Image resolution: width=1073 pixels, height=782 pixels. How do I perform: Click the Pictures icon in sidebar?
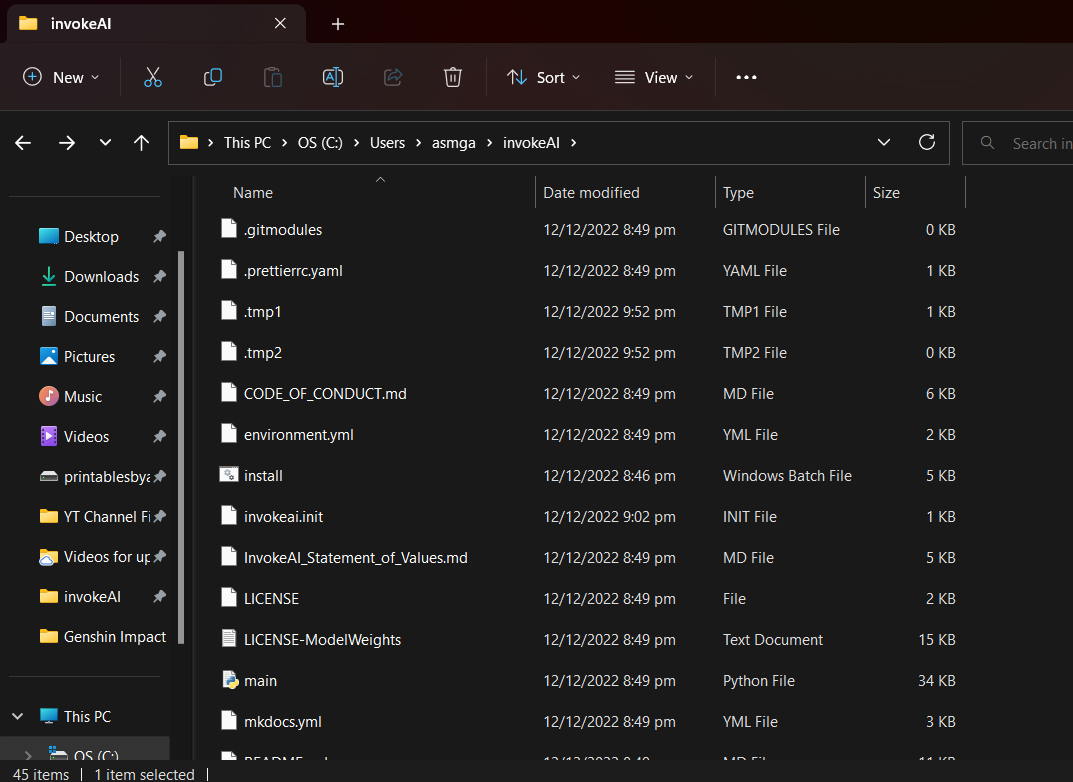coord(49,356)
